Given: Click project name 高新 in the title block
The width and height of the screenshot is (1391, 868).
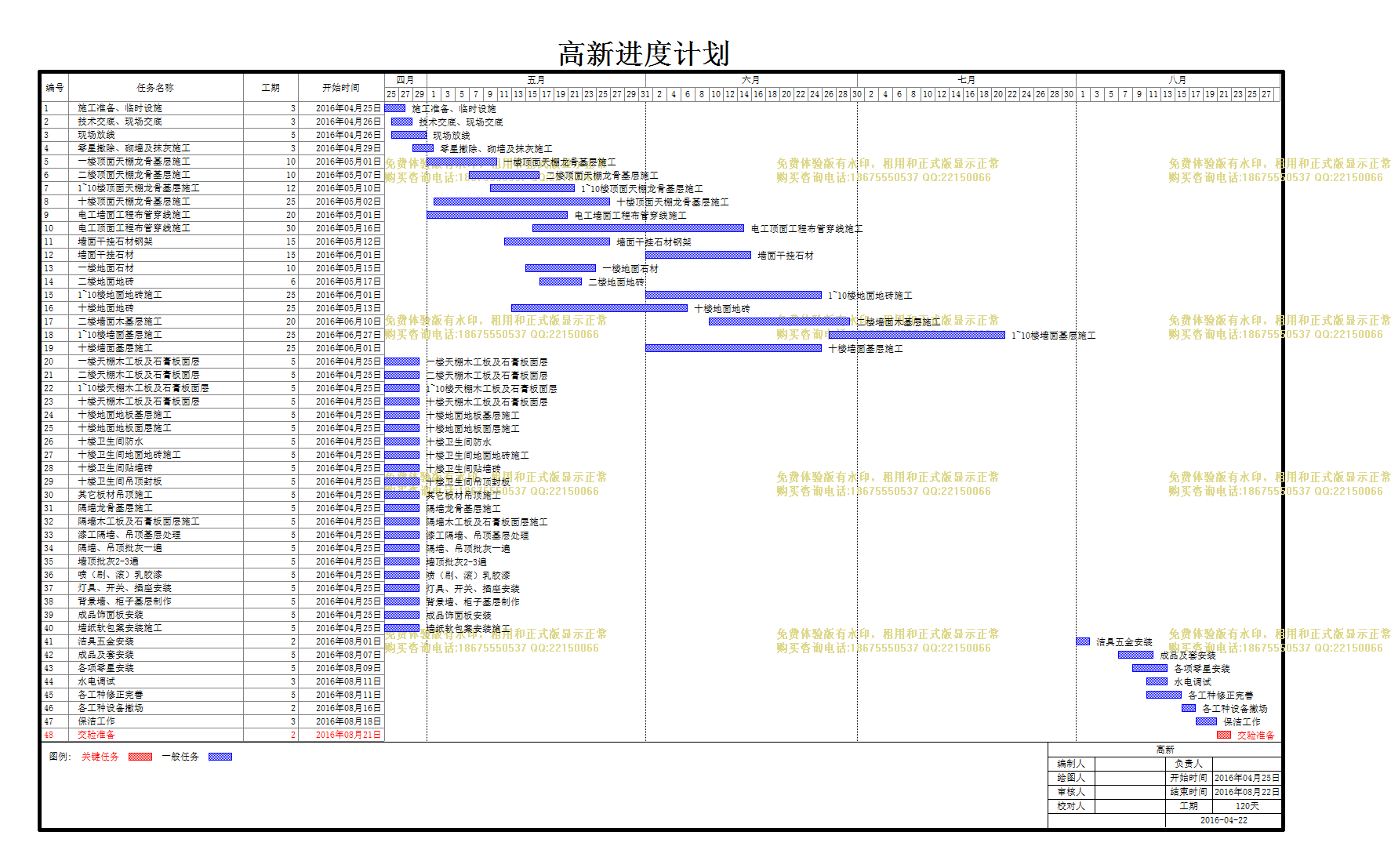Looking at the screenshot, I should (x=1165, y=750).
